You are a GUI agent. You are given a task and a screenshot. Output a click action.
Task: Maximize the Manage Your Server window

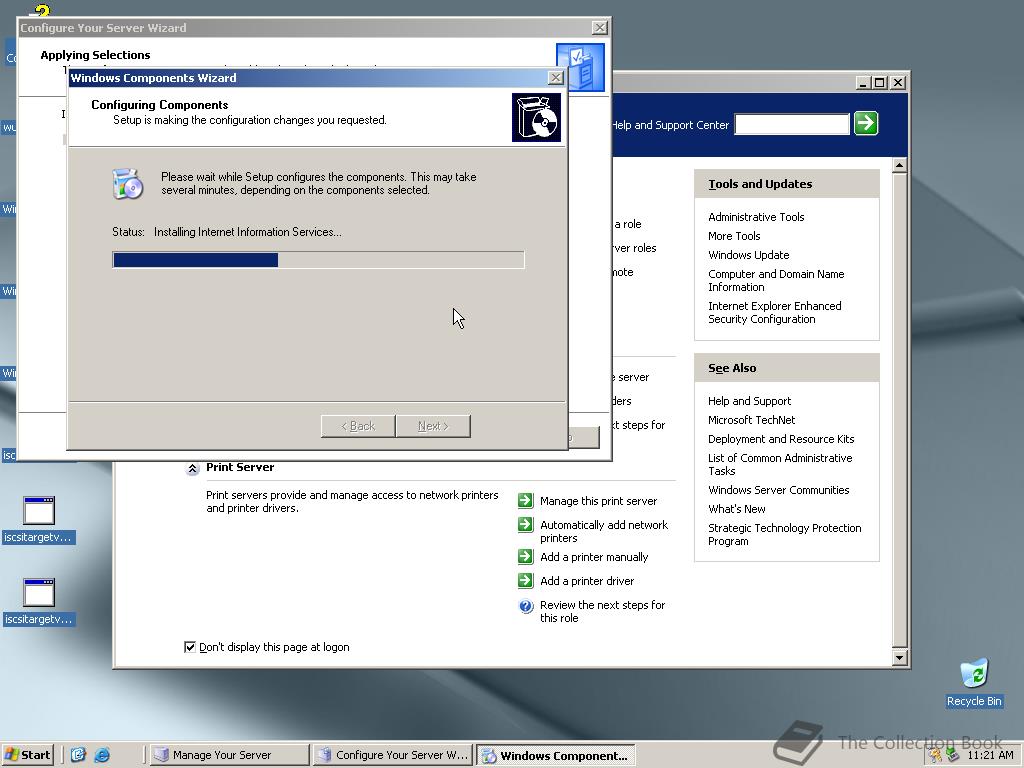click(880, 82)
